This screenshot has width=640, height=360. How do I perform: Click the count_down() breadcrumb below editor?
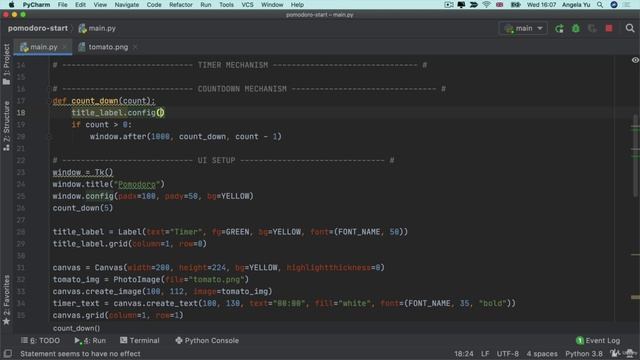click(x=76, y=328)
